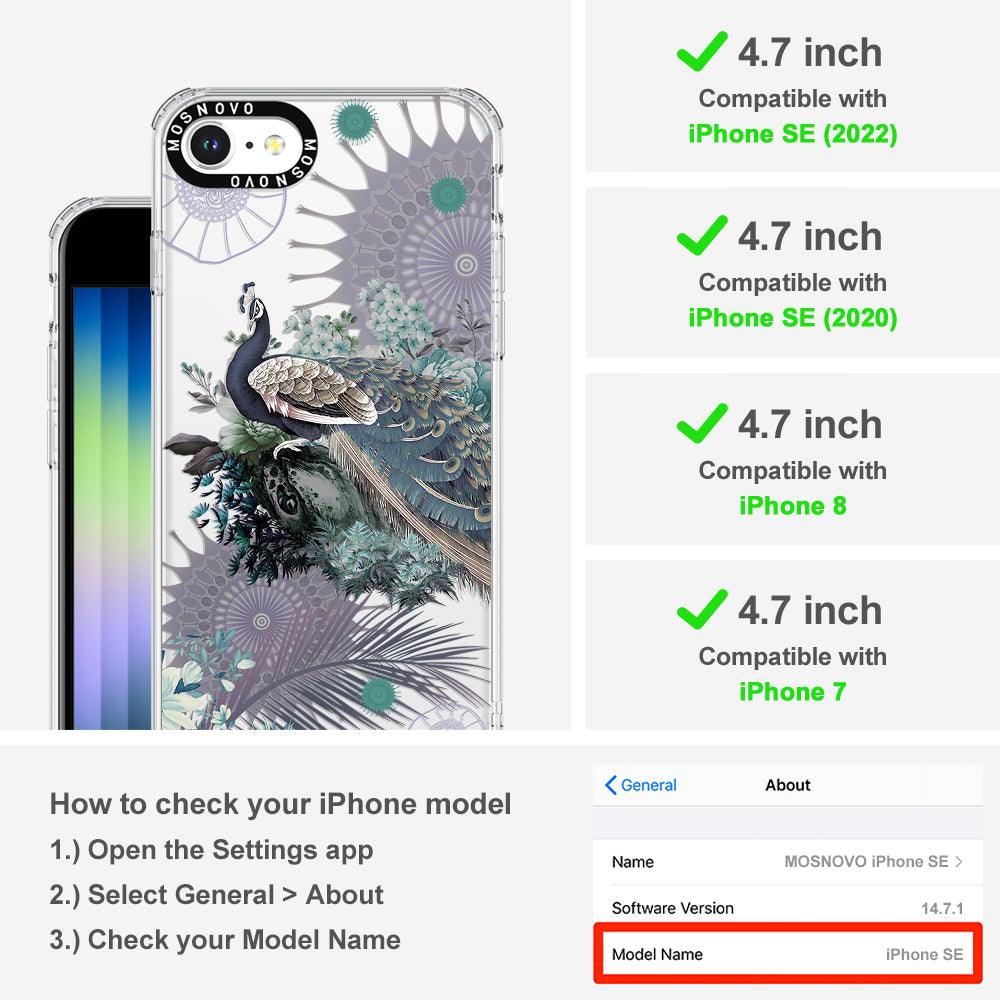Image resolution: width=1000 pixels, height=1000 pixels.
Task: Click the green checkmark beside iPhone SE (2022)
Action: 702,51
